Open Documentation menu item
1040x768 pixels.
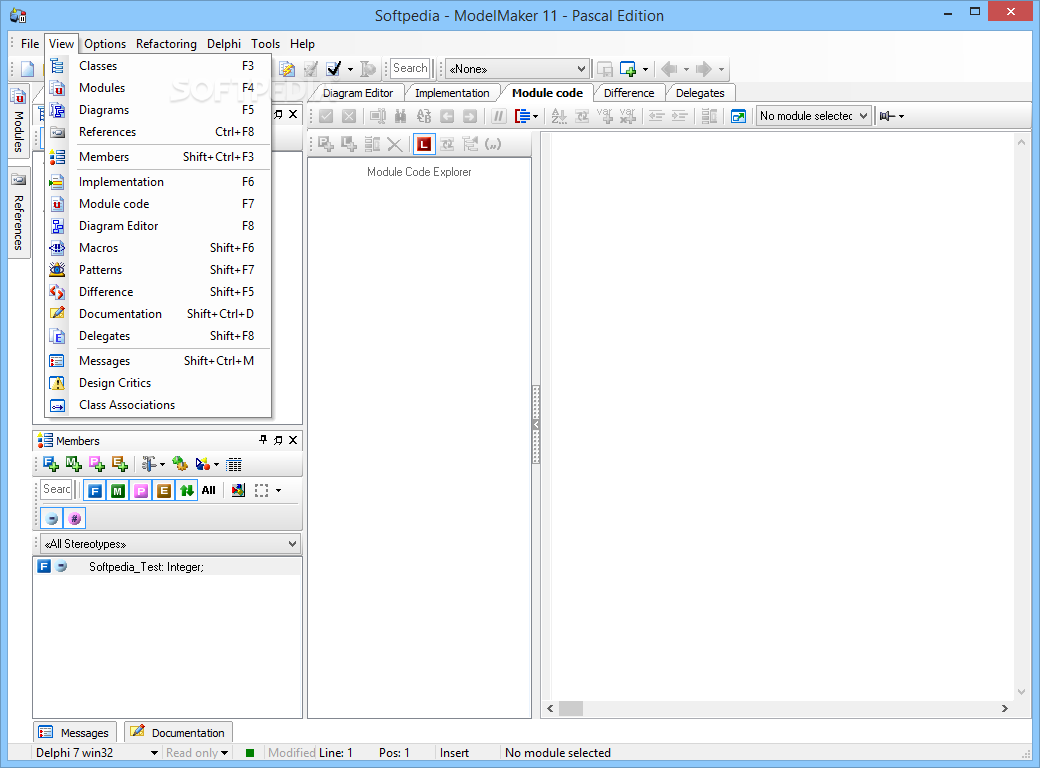pyautogui.click(x=159, y=314)
